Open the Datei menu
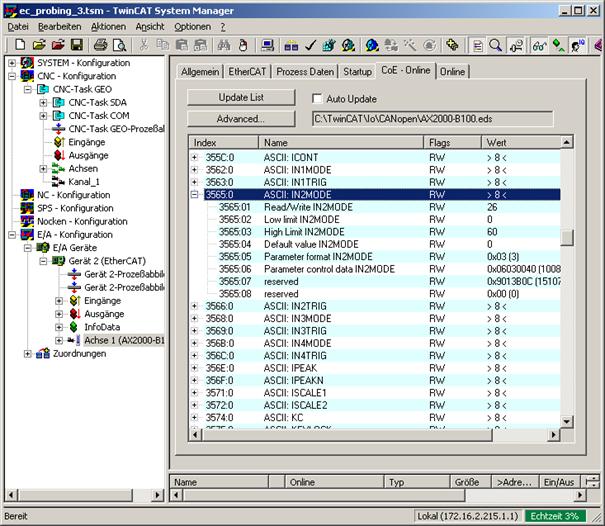605x526 pixels. (x=18, y=27)
